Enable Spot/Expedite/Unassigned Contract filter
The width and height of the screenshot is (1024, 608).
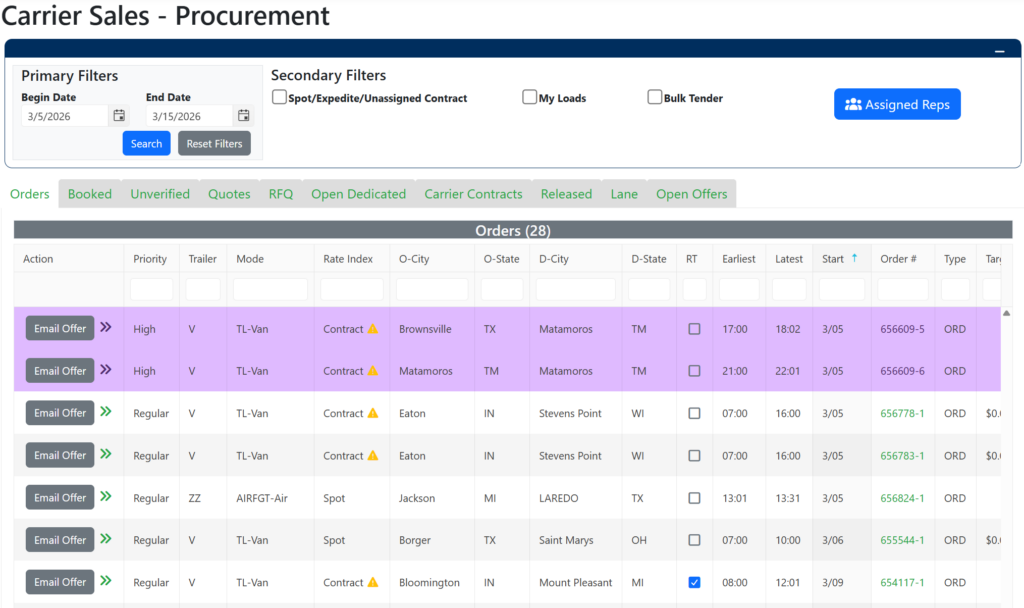point(280,98)
